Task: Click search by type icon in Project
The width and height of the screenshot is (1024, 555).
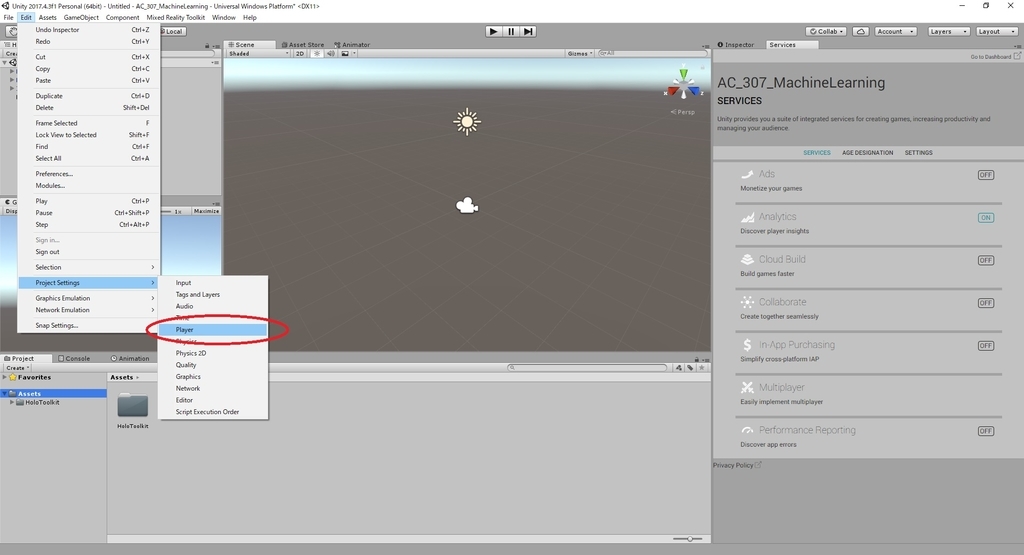Action: 679,368
